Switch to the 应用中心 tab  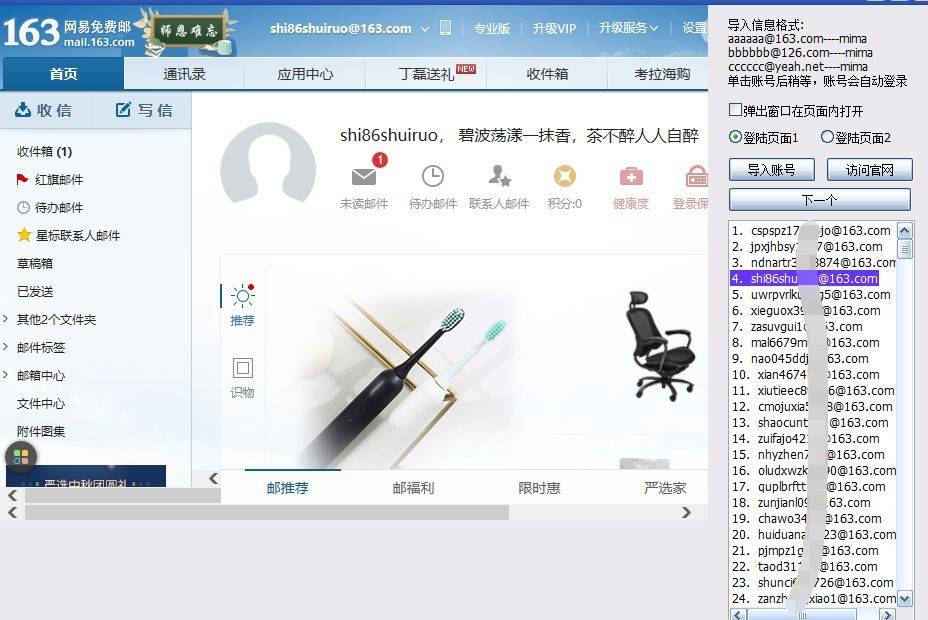tap(305, 74)
